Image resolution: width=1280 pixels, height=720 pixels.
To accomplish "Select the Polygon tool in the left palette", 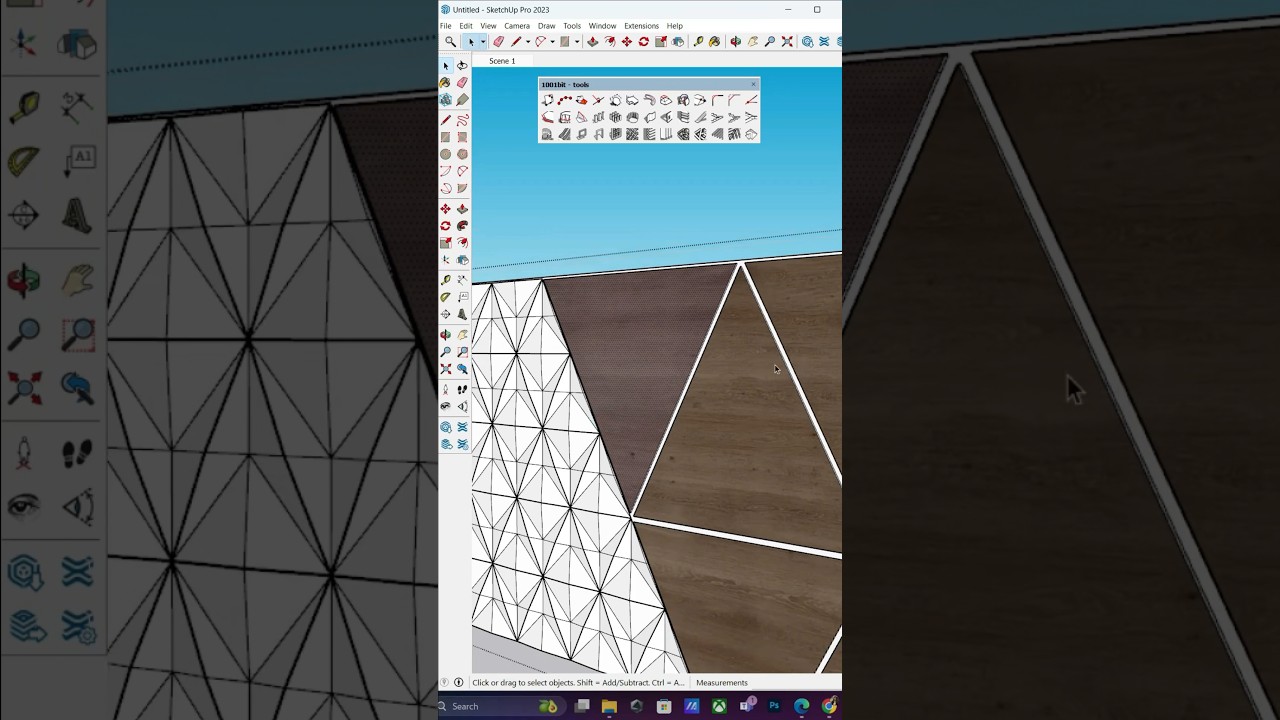I will [462, 154].
